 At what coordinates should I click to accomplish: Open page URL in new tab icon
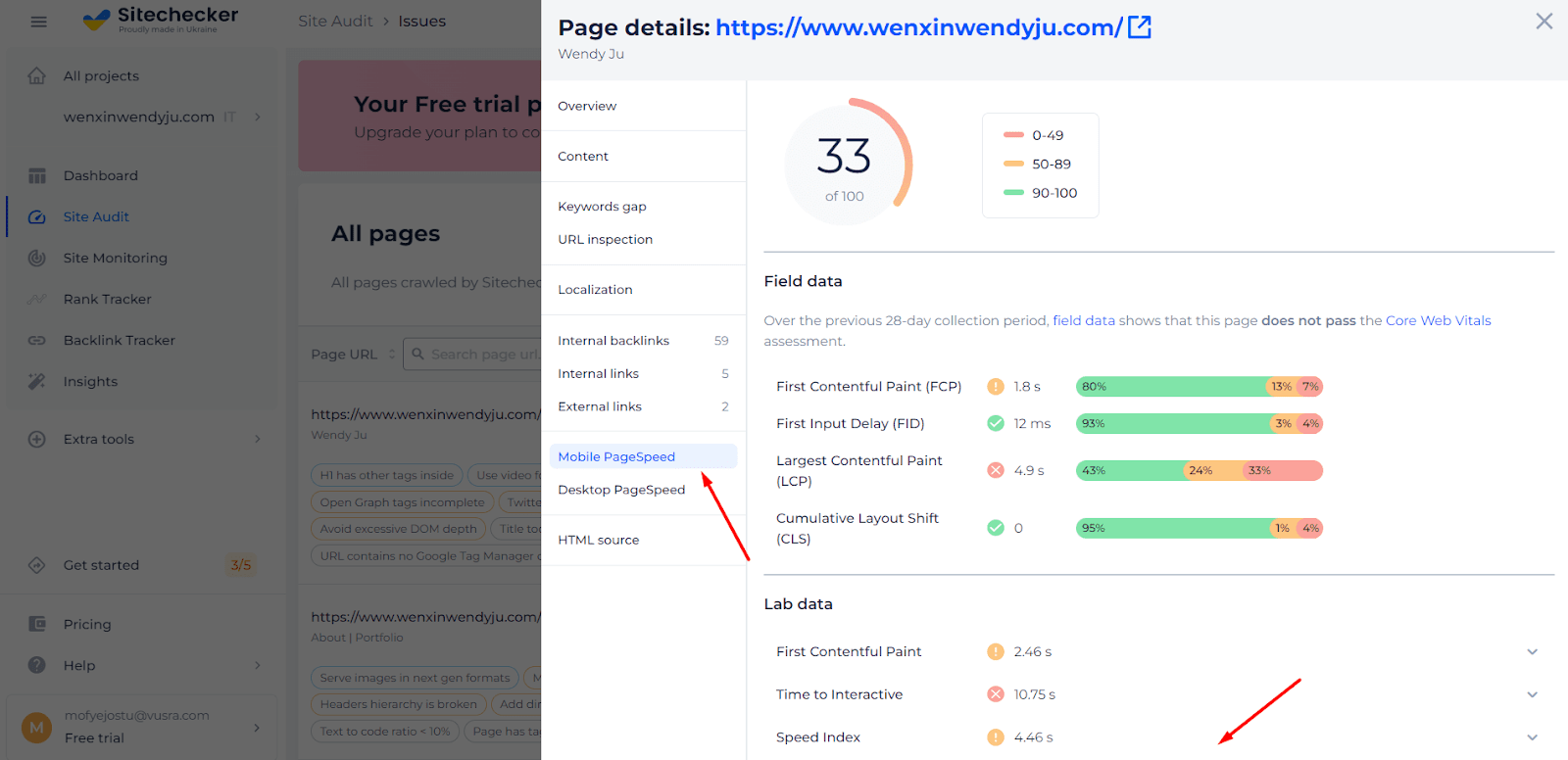pyautogui.click(x=1140, y=27)
